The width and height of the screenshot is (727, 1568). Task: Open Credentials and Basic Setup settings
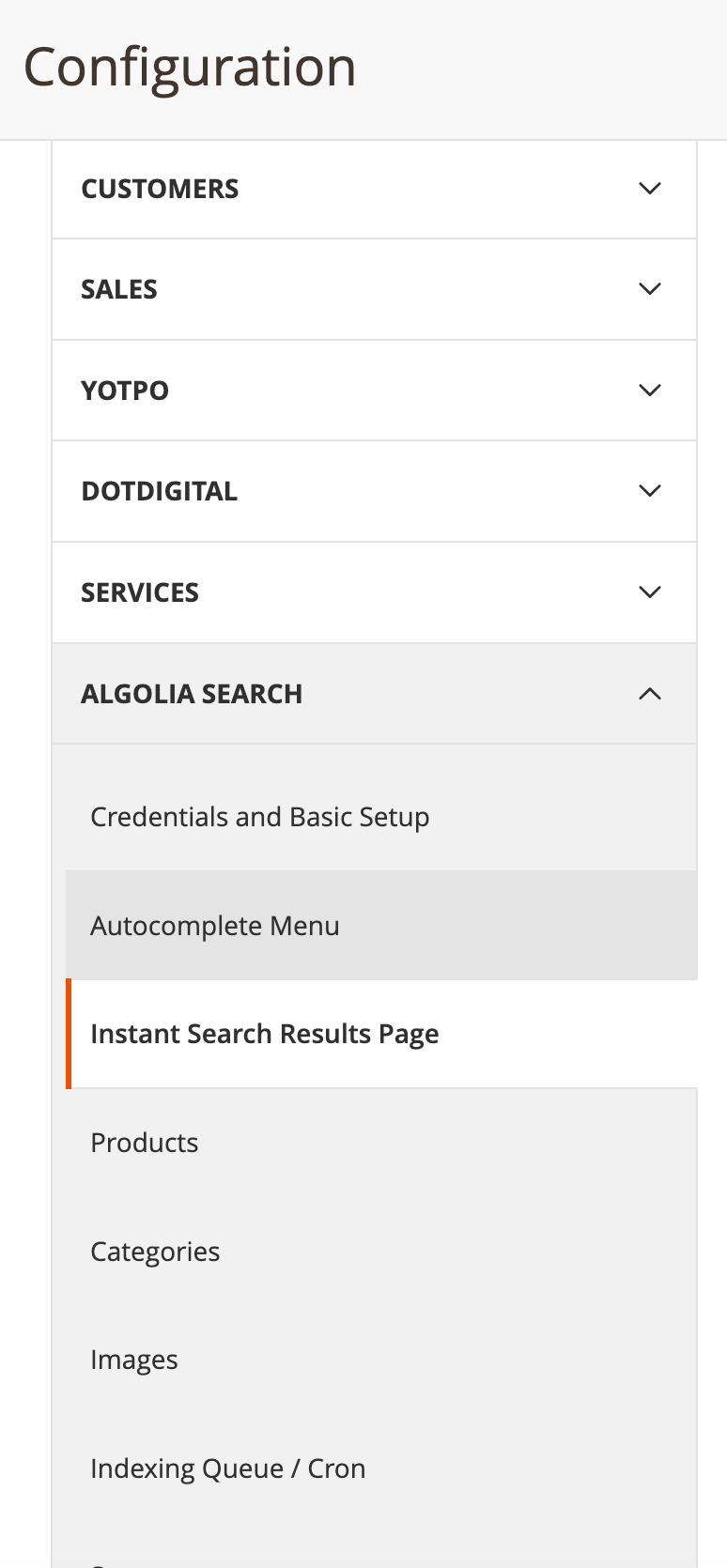point(259,817)
